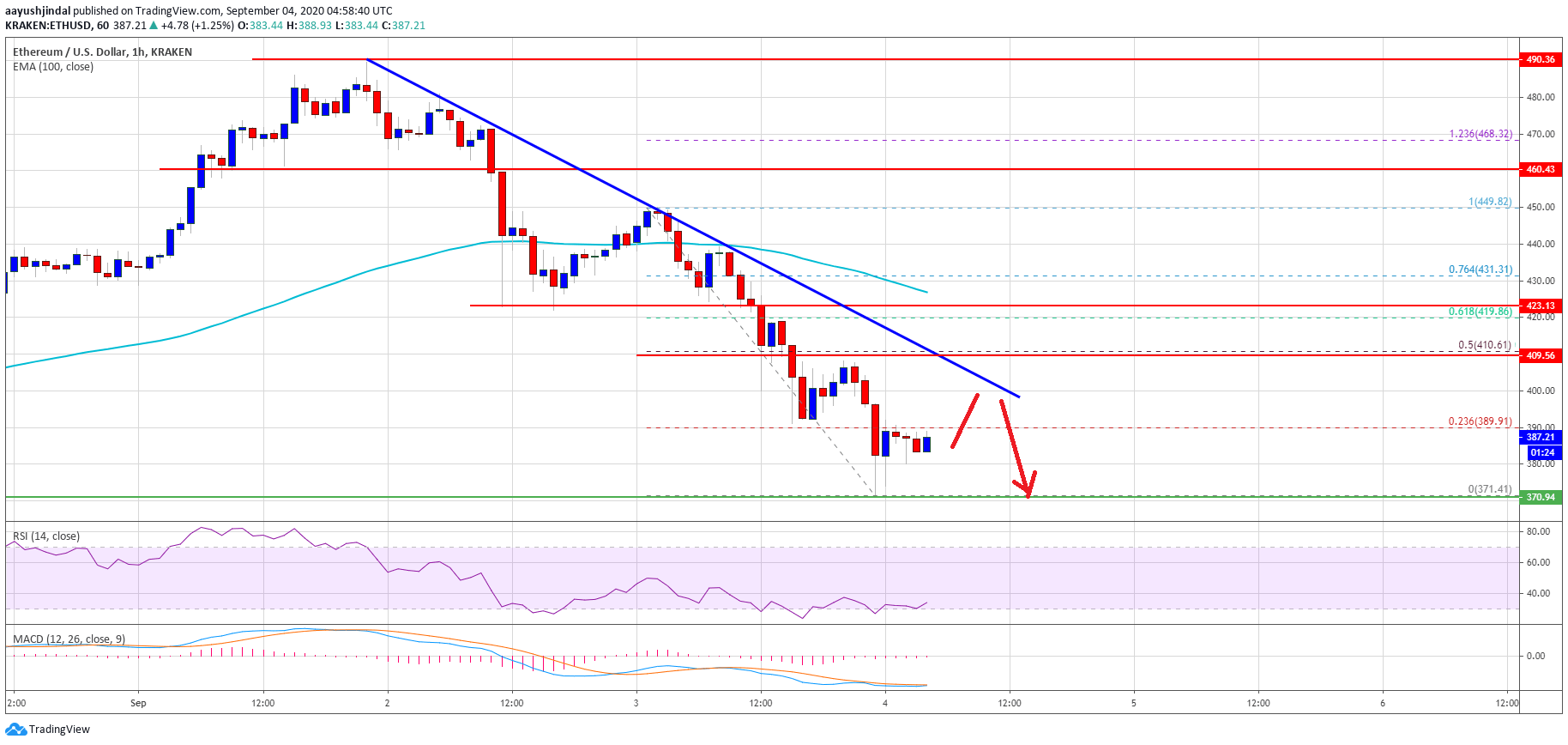Click the 490.36 red price label
Screen dimensions: 1568x745
pos(1541,59)
